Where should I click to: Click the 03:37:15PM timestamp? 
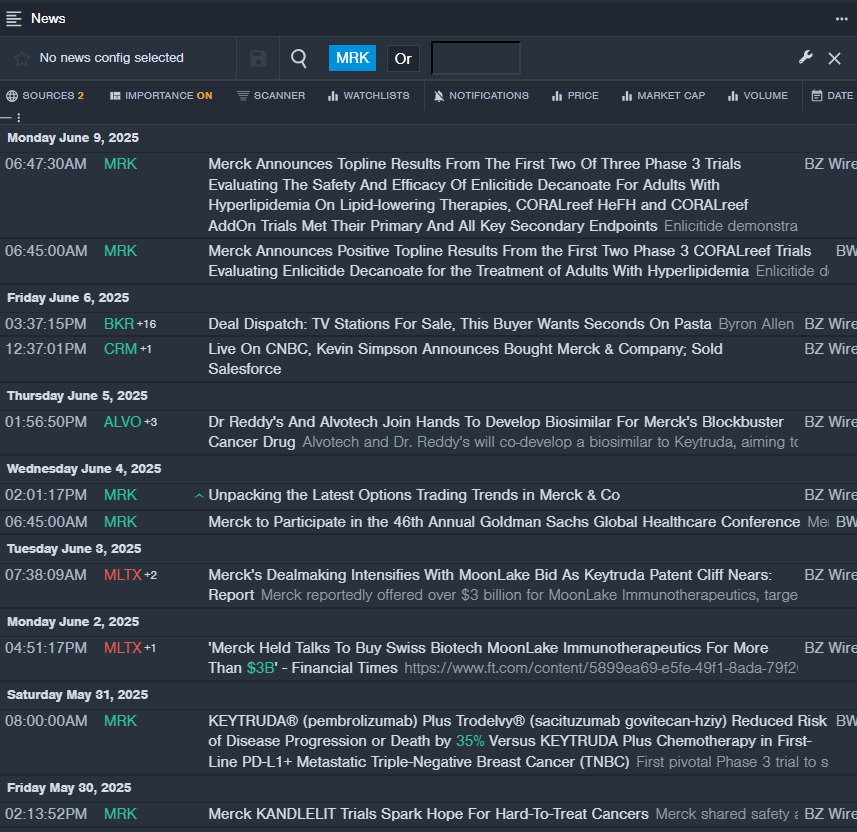(x=46, y=324)
